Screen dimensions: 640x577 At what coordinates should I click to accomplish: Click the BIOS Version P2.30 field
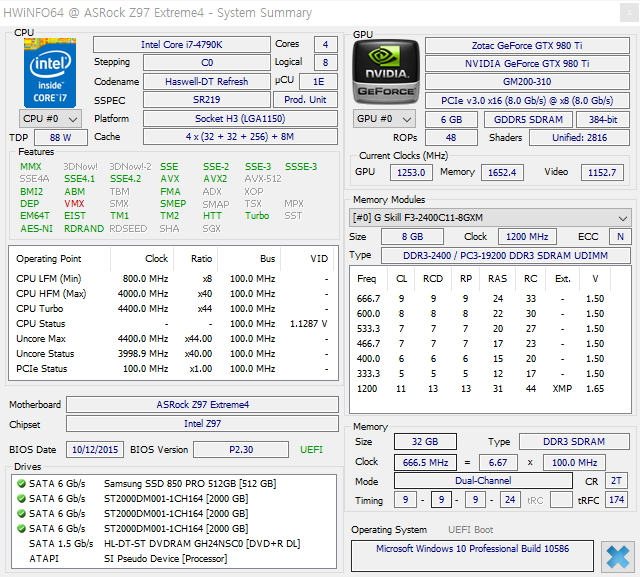point(241,450)
